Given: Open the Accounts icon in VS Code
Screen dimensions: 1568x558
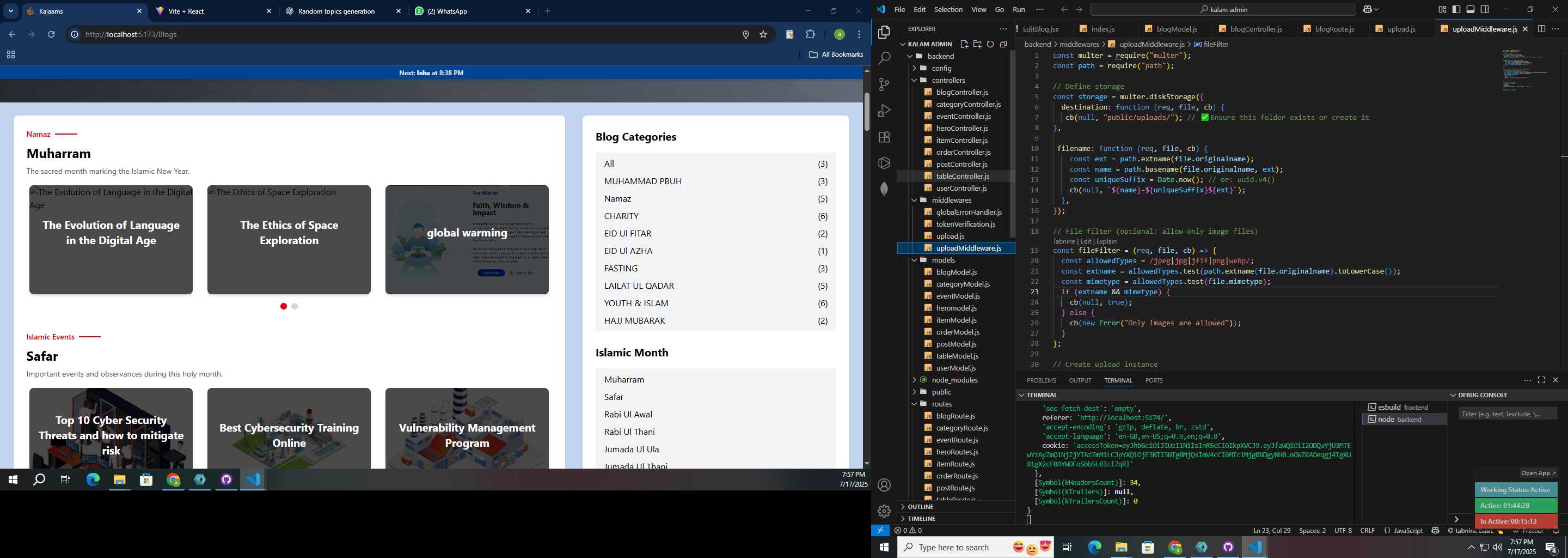Looking at the screenshot, I should point(884,485).
